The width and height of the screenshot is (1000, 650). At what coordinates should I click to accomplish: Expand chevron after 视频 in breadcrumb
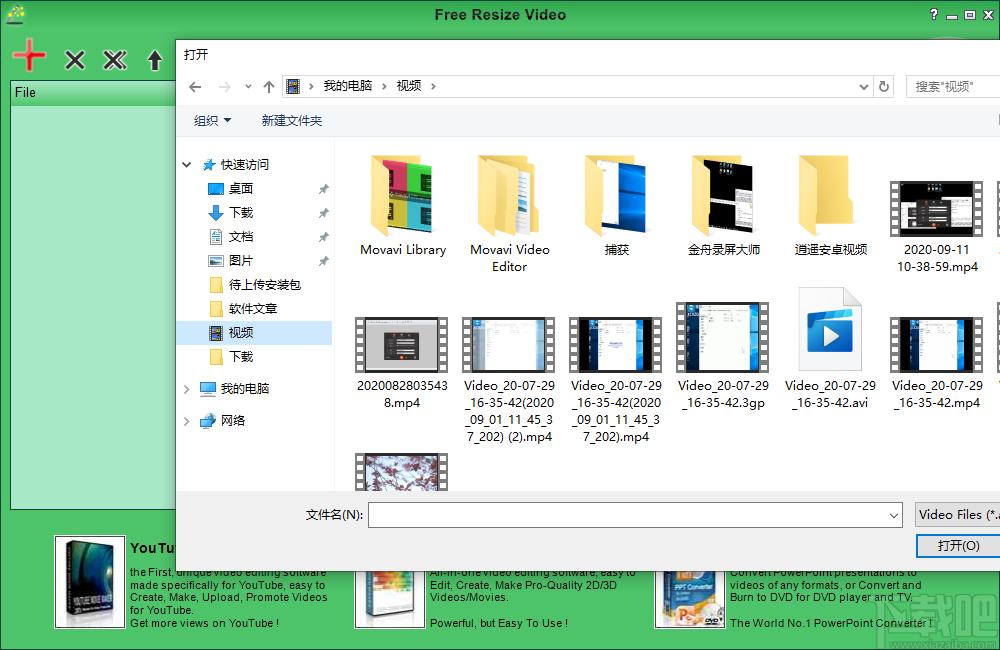(433, 86)
